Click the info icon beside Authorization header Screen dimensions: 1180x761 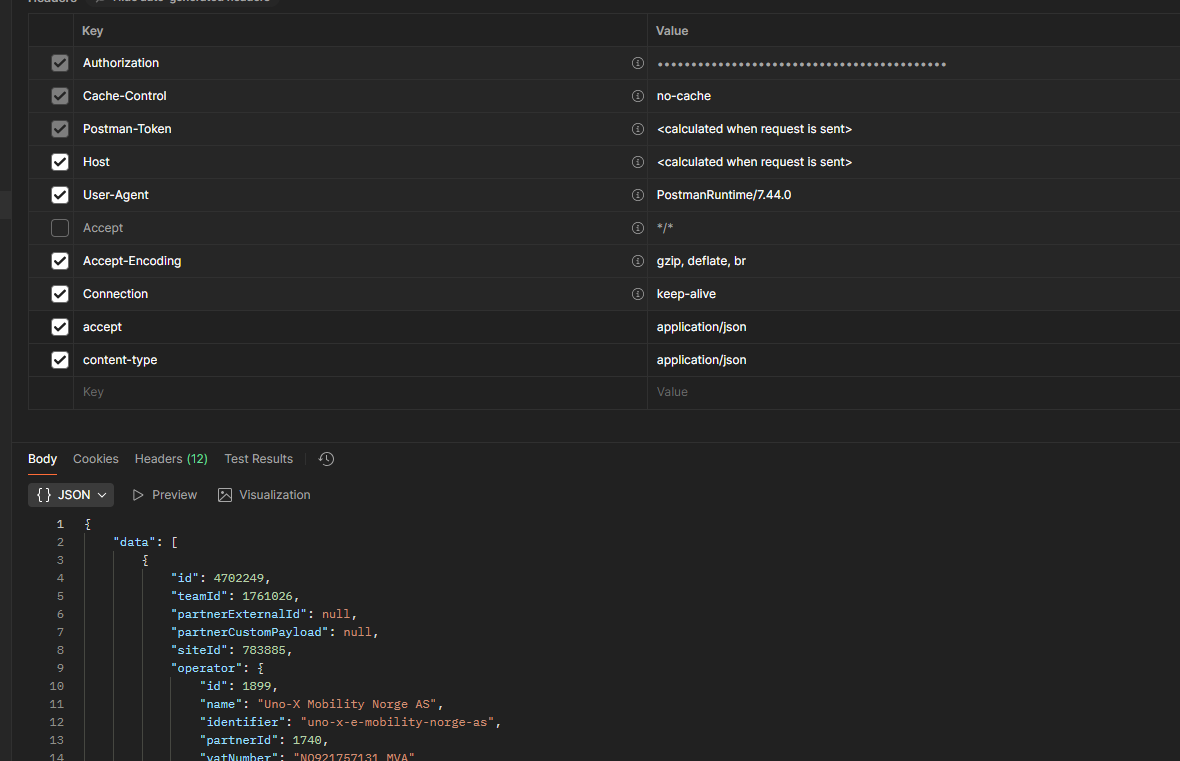[x=637, y=63]
